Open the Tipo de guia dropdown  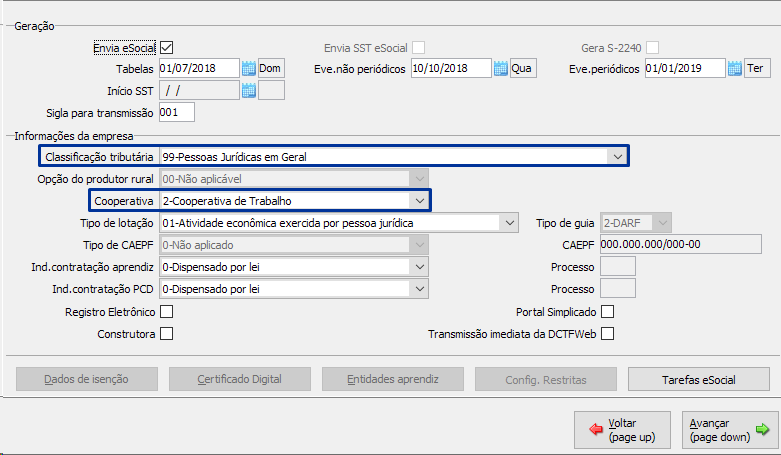[662, 223]
